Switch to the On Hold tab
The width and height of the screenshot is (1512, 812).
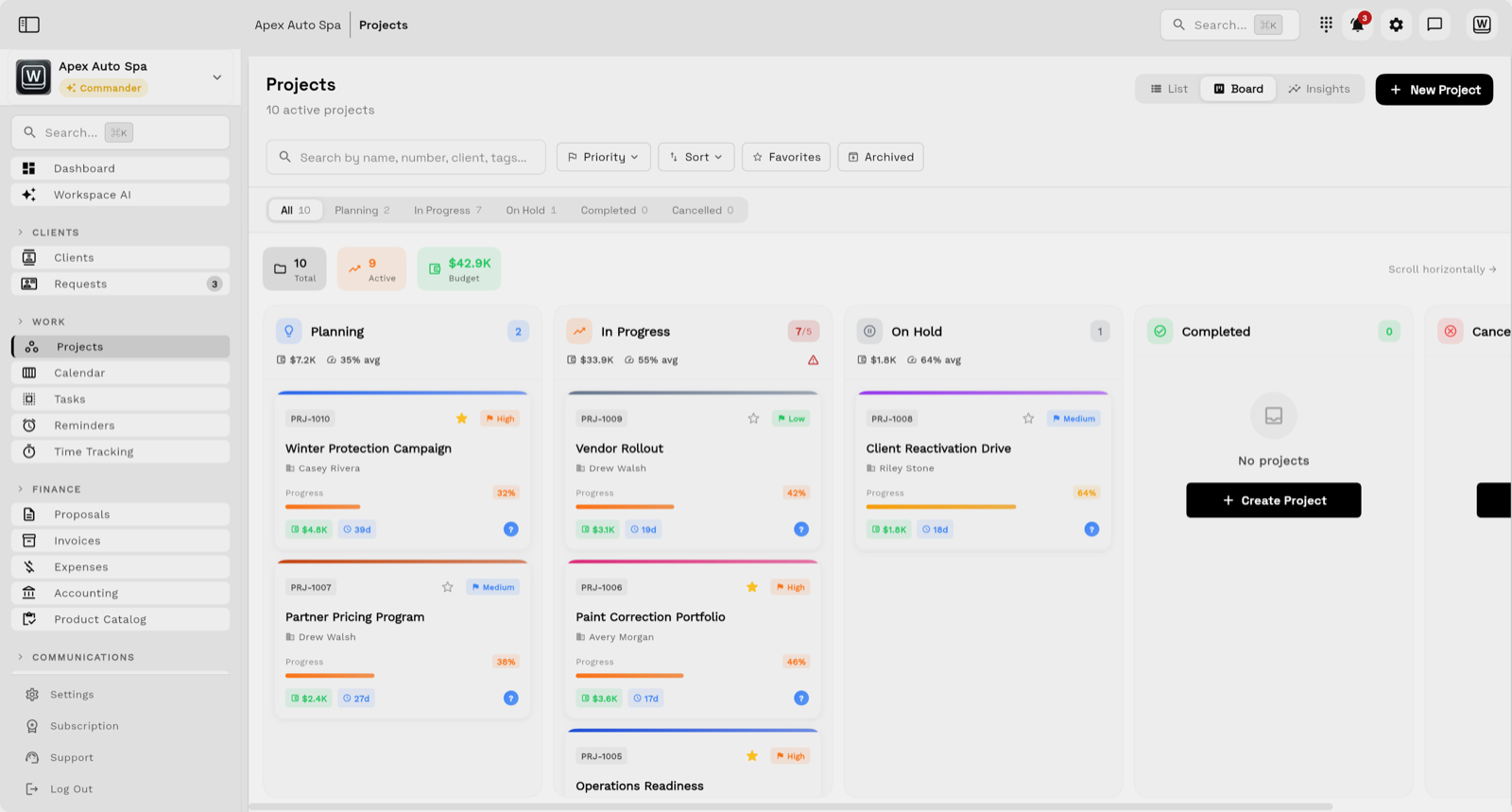tap(531, 210)
